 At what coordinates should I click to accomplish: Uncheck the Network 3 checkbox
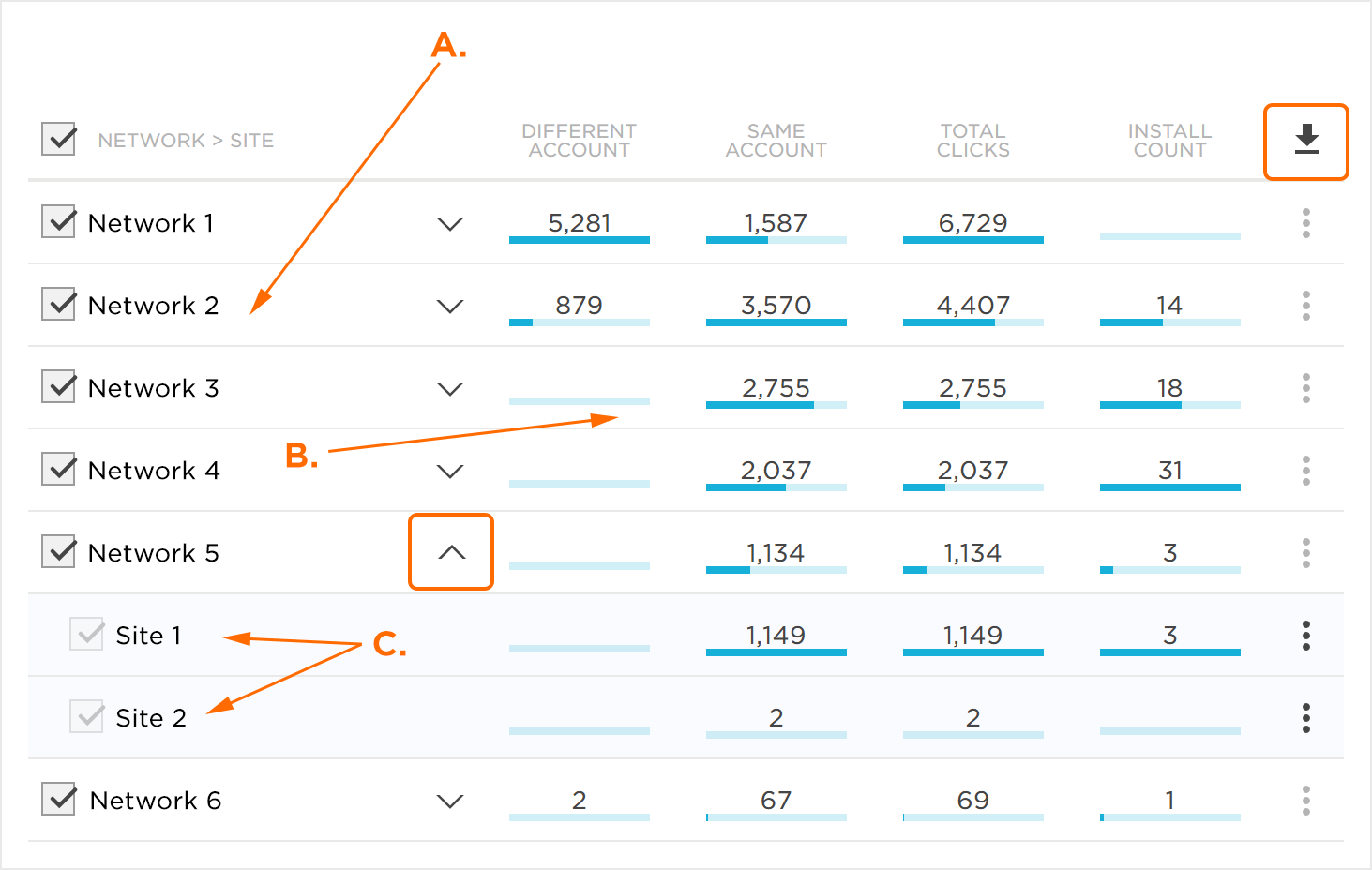pyautogui.click(x=59, y=386)
